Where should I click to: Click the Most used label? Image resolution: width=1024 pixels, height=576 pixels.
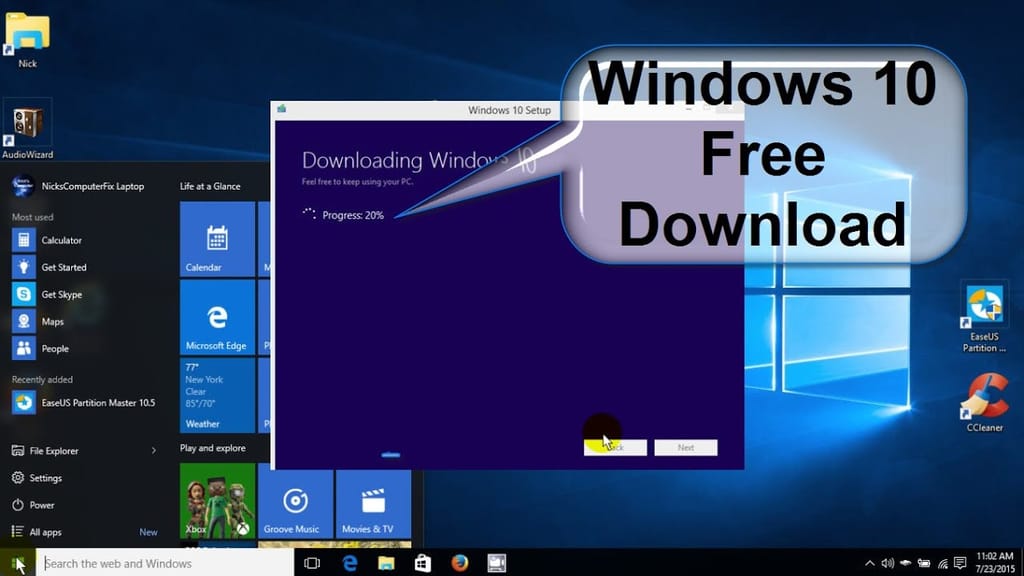click(x=33, y=217)
